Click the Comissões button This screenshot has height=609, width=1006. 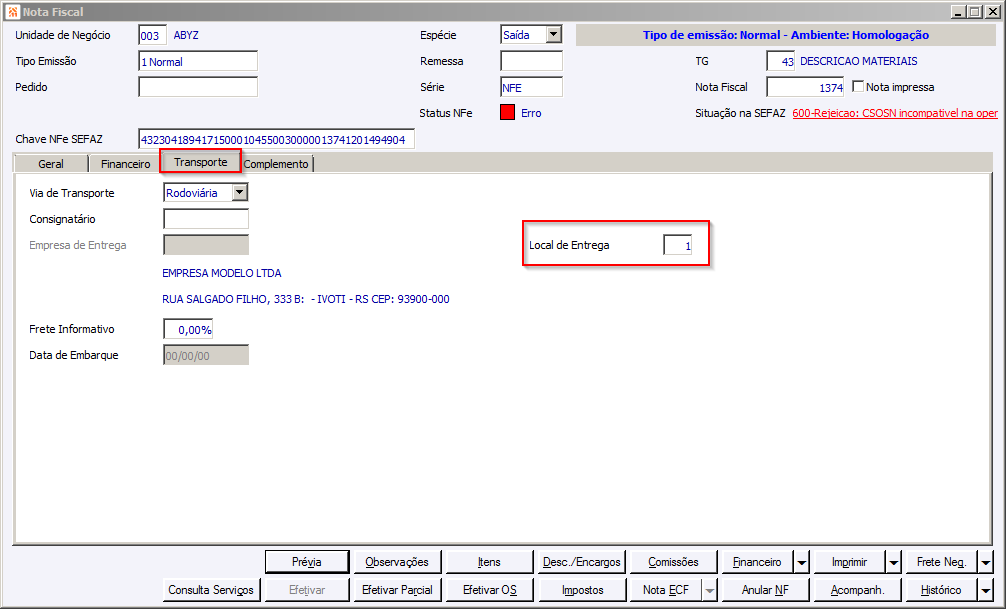[673, 562]
